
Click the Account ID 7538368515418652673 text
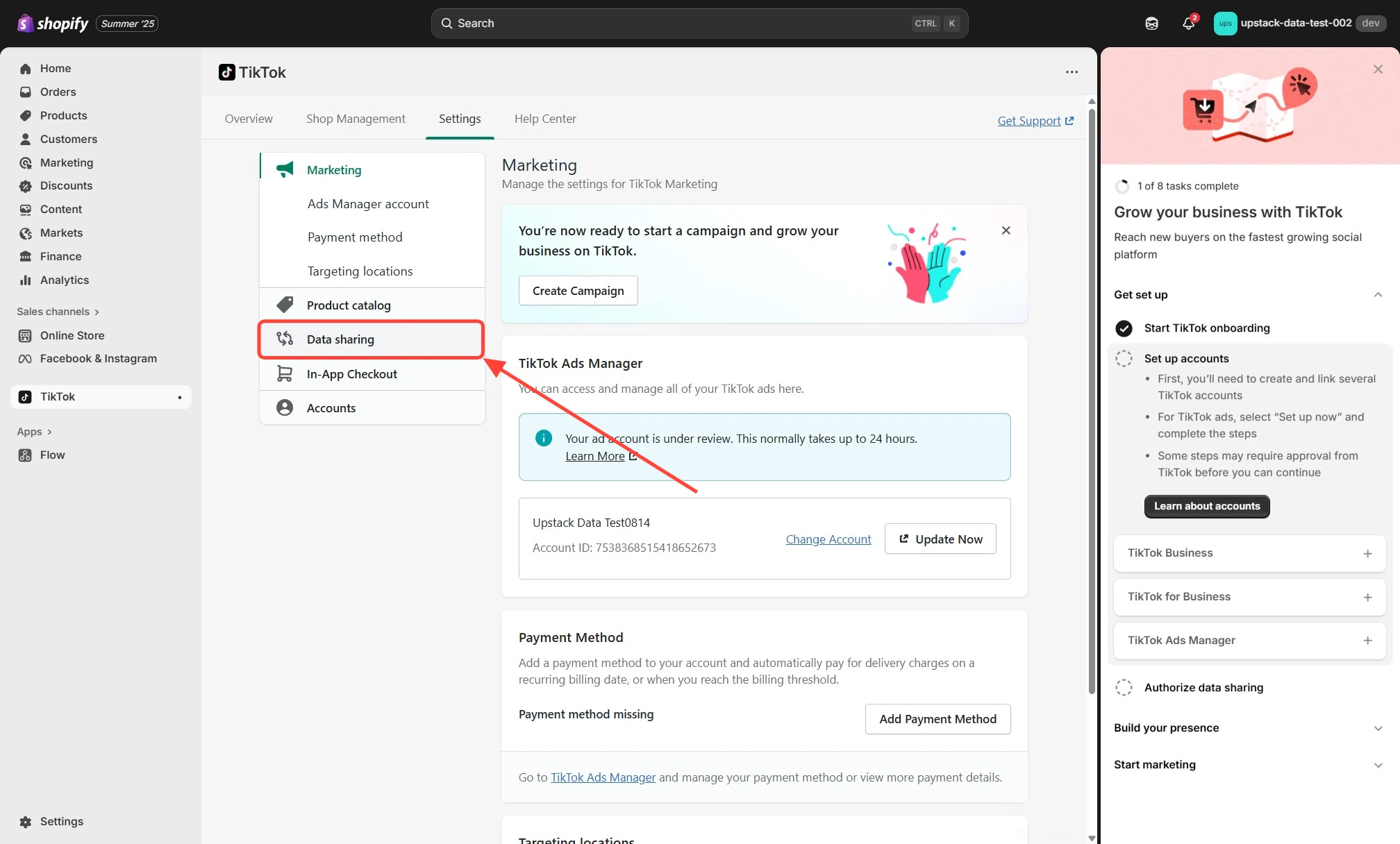624,548
